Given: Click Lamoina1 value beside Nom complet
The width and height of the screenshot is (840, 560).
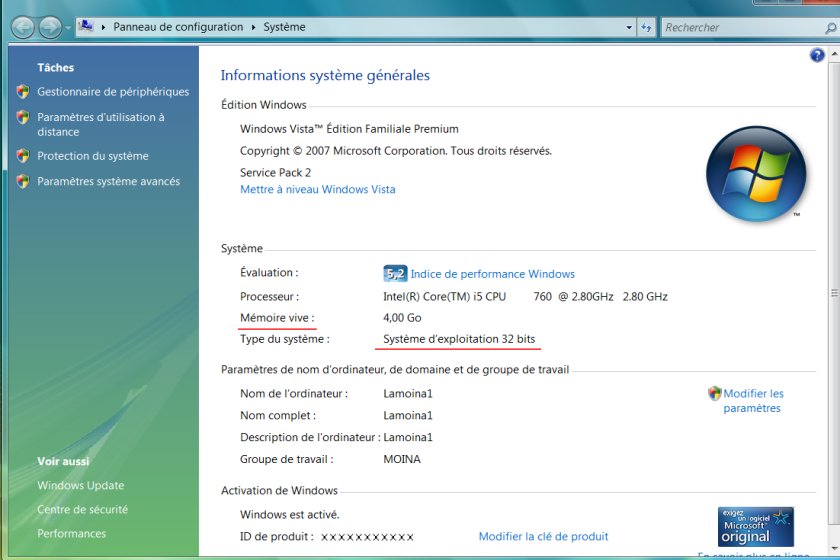Looking at the screenshot, I should 408,415.
